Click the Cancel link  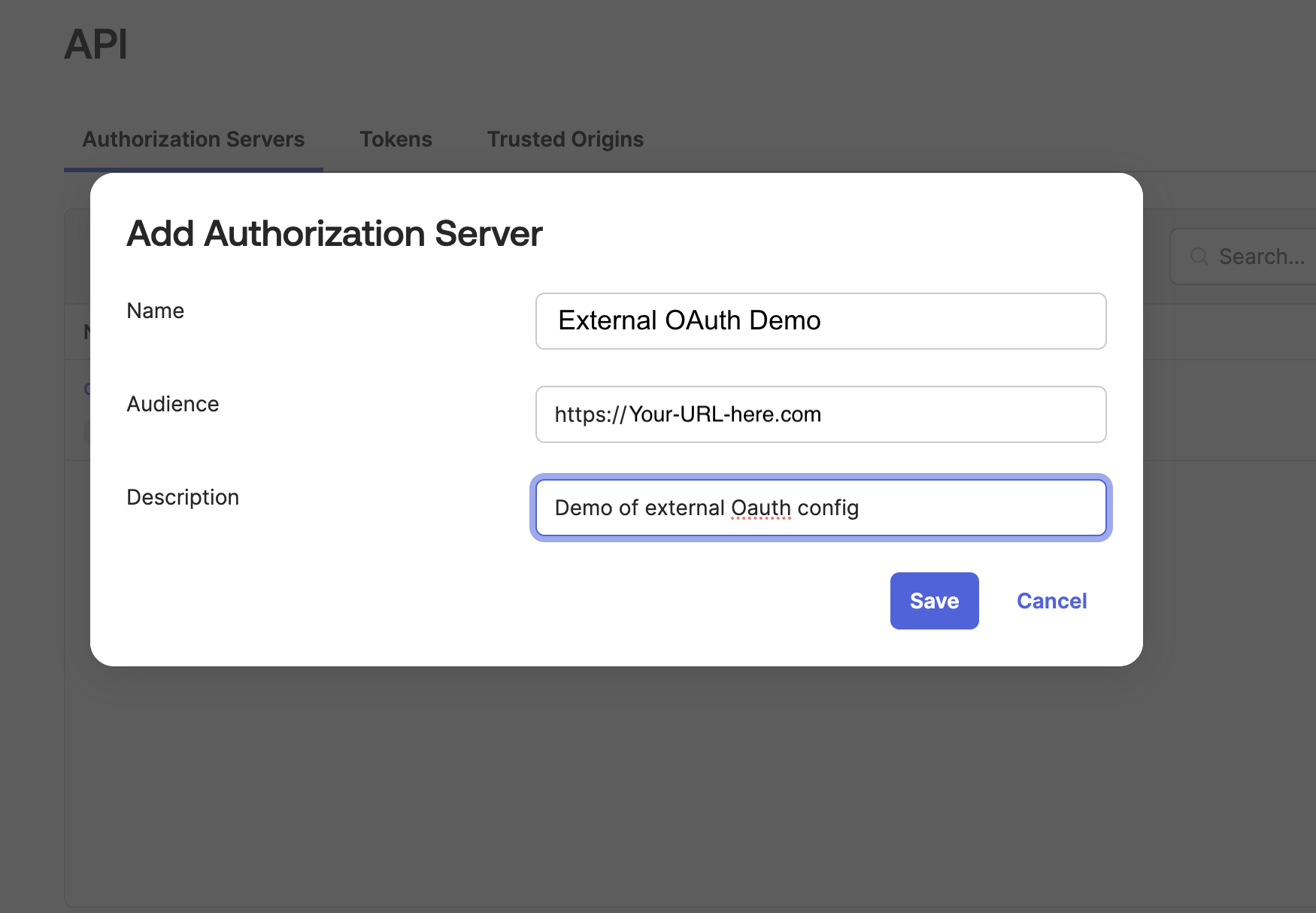(x=1051, y=600)
